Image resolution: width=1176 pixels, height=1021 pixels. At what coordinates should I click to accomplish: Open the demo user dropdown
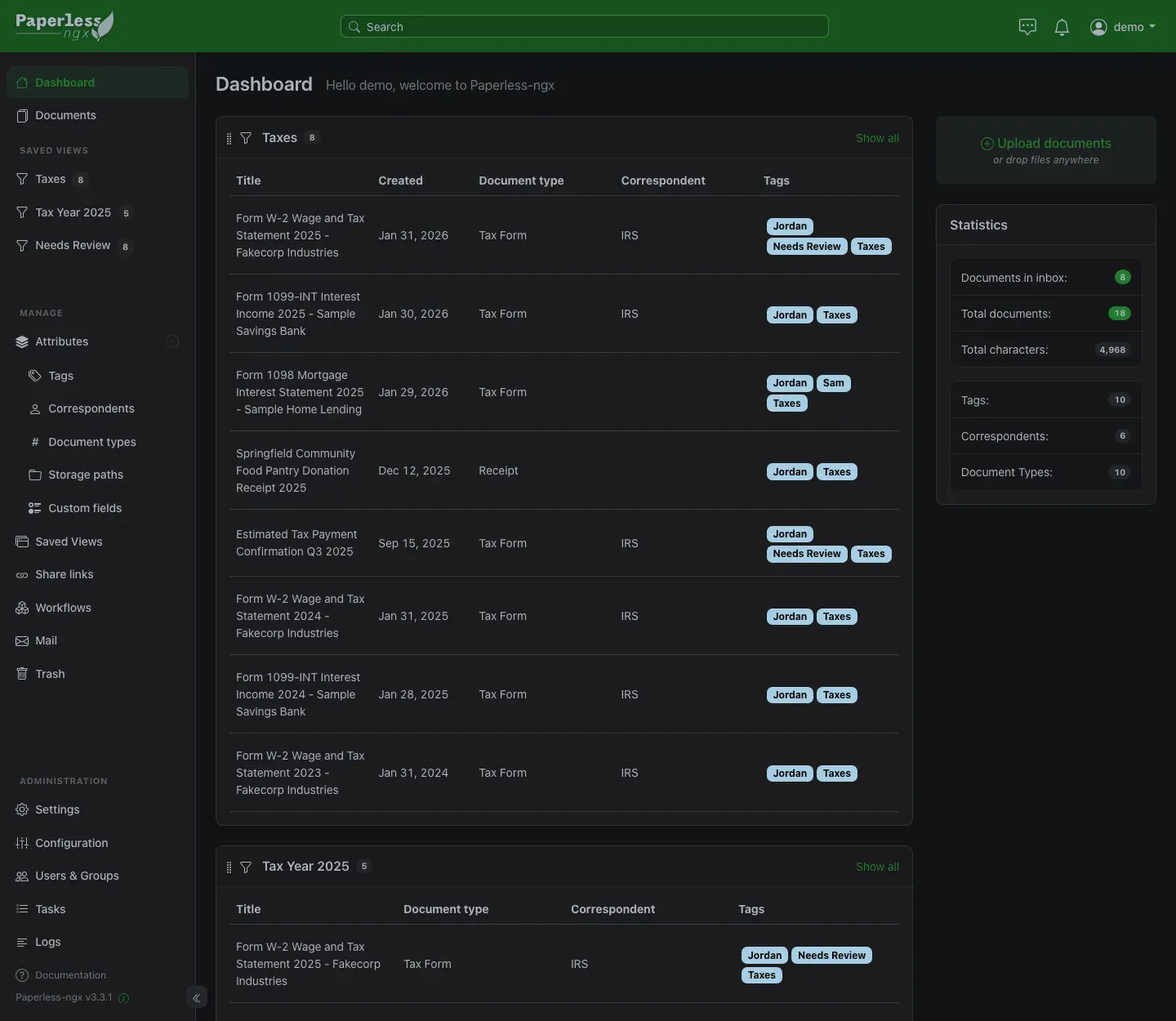pyautogui.click(x=1123, y=27)
